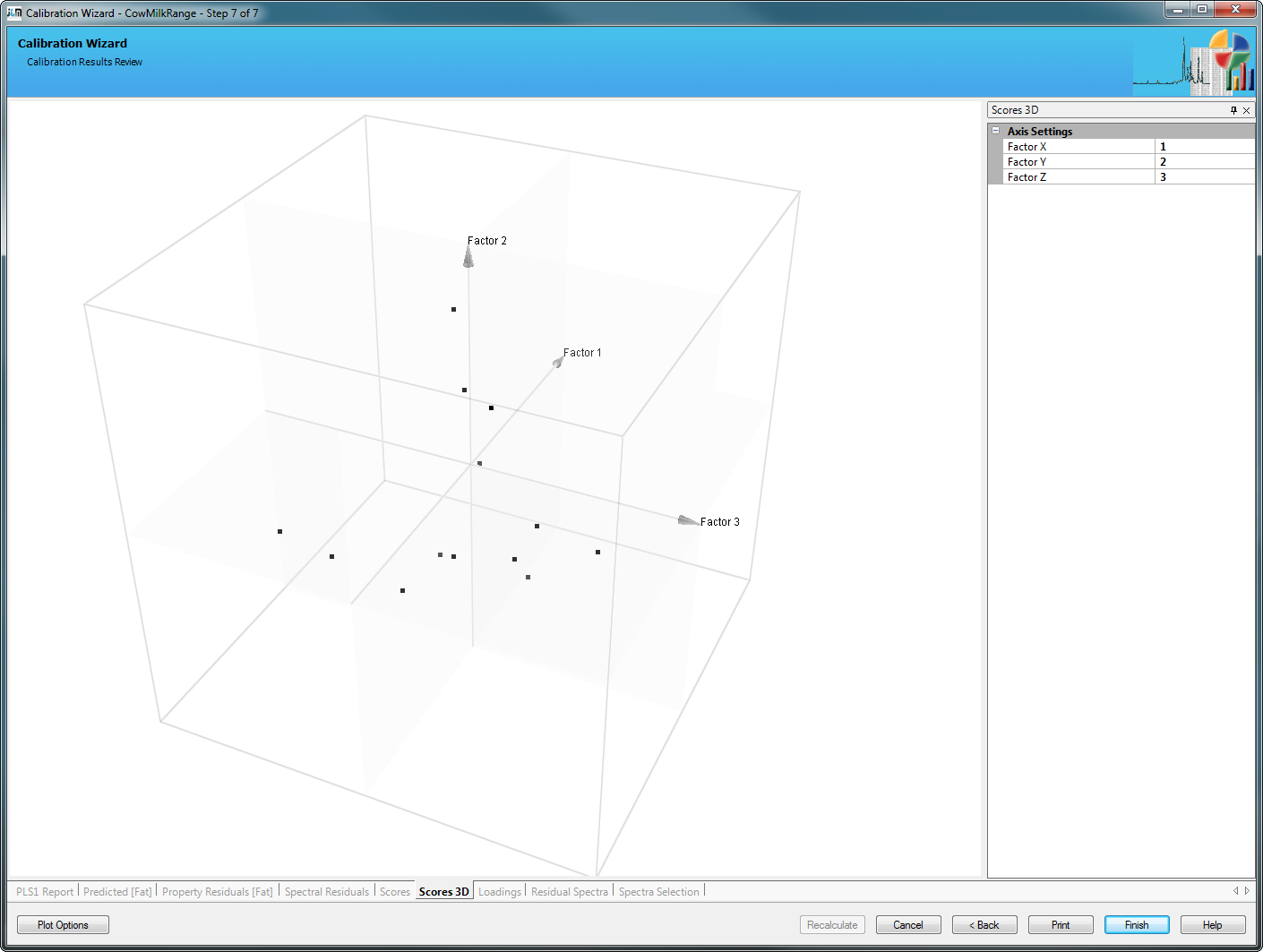Open the Spectral Residuals tab

pos(326,892)
